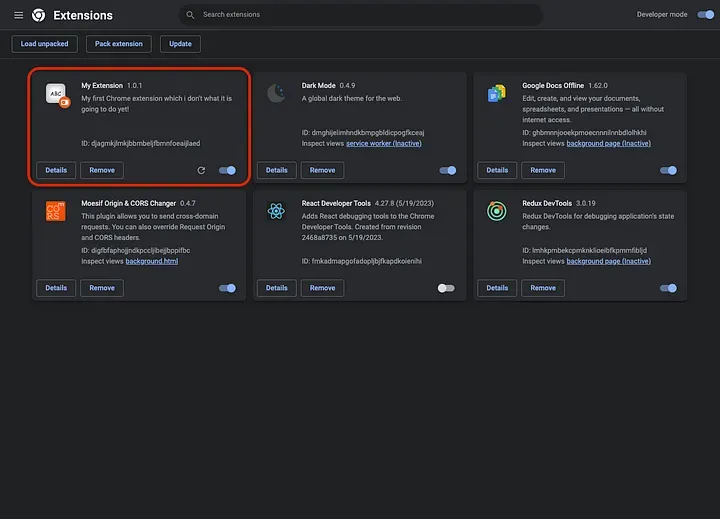
Task: Click the My Extension name text
Action: (x=102, y=85)
